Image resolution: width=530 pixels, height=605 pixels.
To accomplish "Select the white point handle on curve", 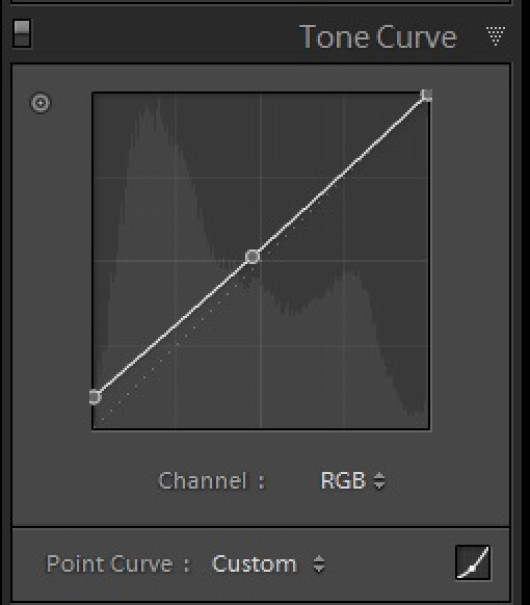I will click(x=427, y=95).
